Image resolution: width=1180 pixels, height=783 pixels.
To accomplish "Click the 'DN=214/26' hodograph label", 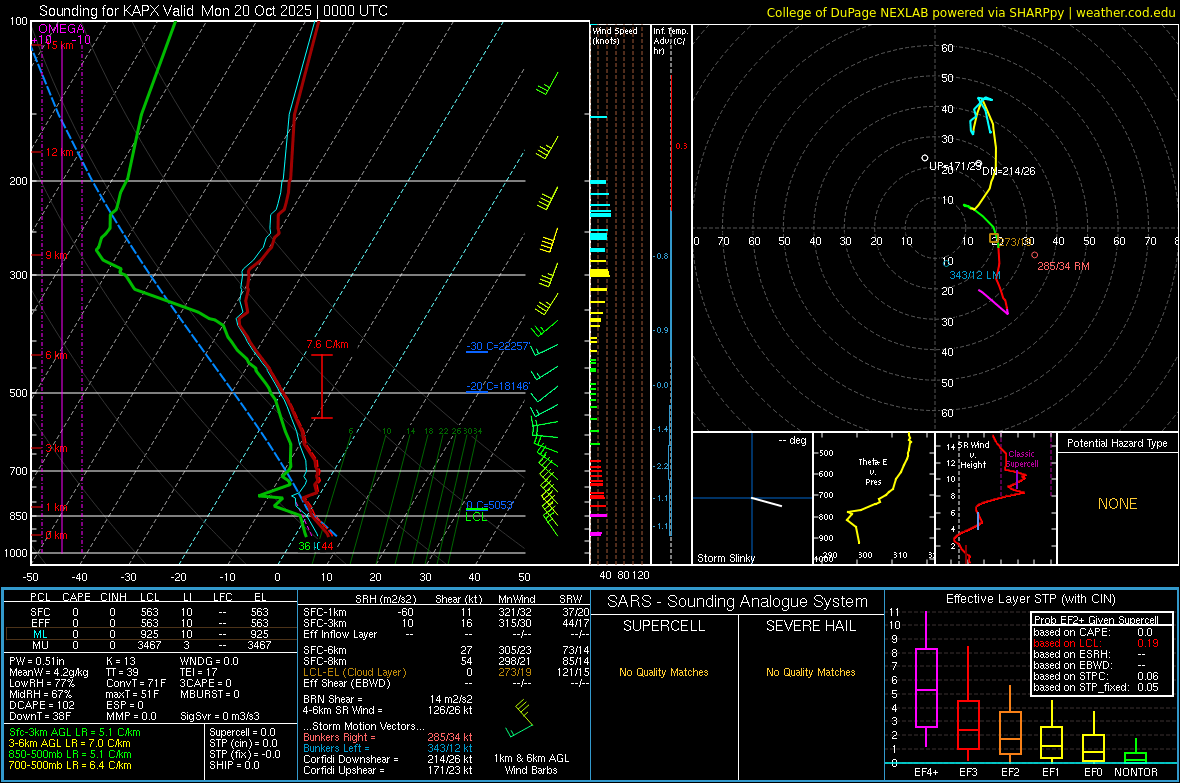I will tap(1008, 171).
